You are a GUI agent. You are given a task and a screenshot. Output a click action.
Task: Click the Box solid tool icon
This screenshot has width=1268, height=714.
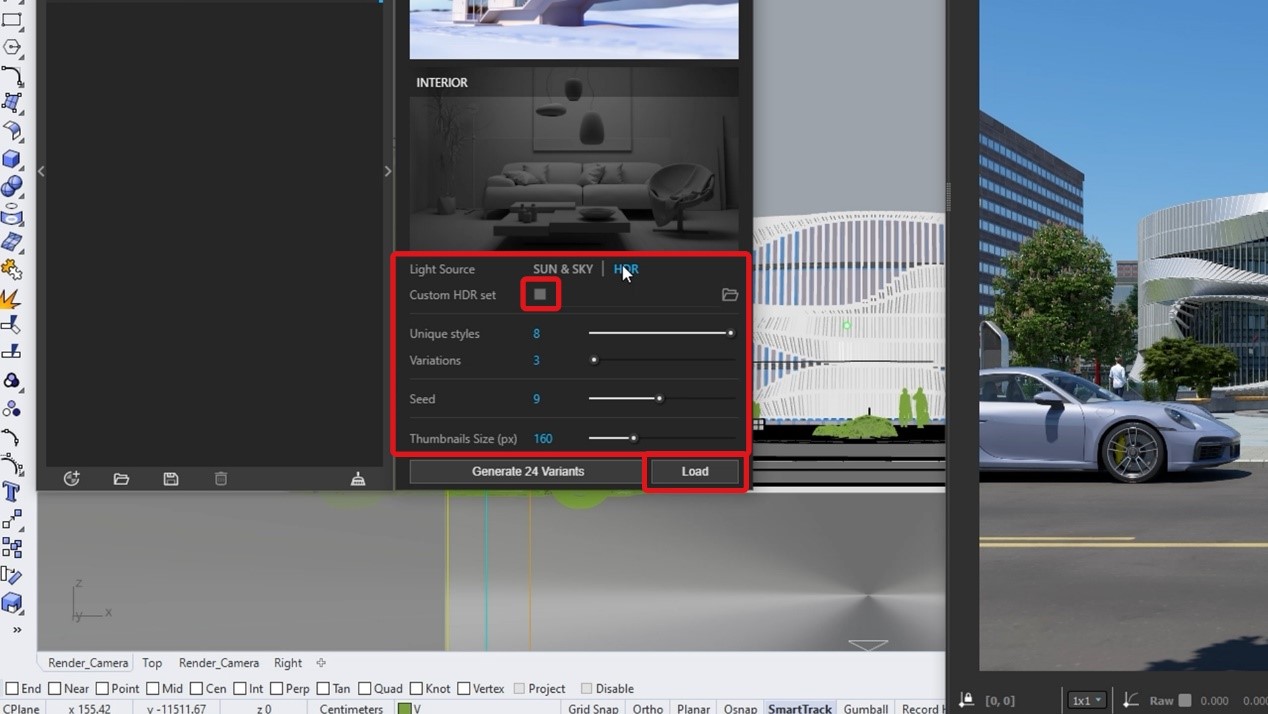tap(12, 159)
